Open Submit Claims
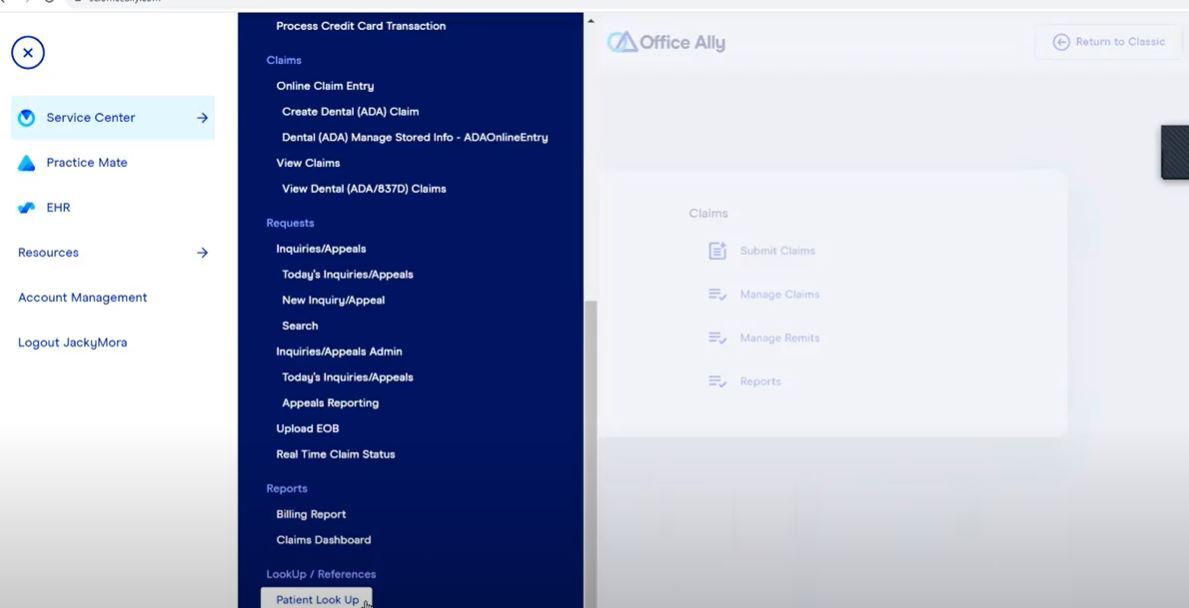This screenshot has height=608, width=1189. pos(777,251)
